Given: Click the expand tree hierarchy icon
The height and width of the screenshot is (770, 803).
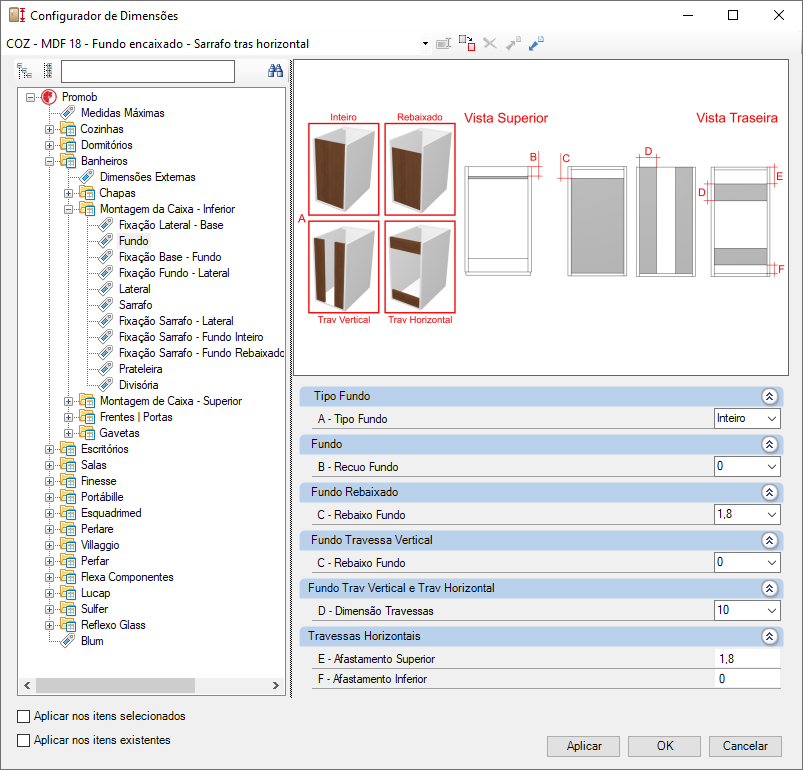Looking at the screenshot, I should point(24,71).
